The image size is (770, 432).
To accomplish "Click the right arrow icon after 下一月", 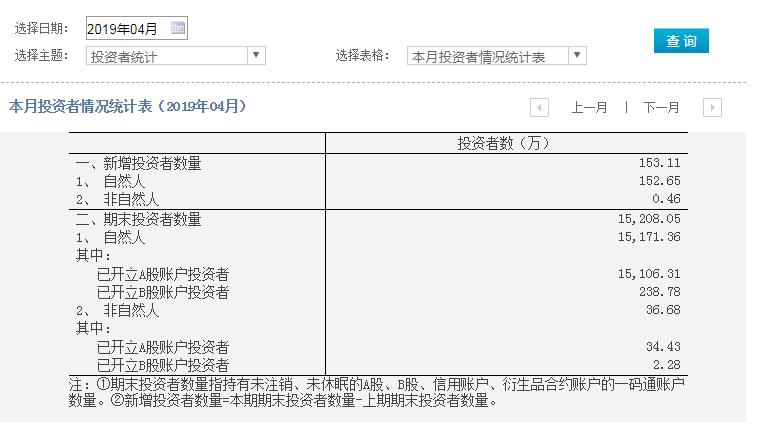I will (x=712, y=107).
